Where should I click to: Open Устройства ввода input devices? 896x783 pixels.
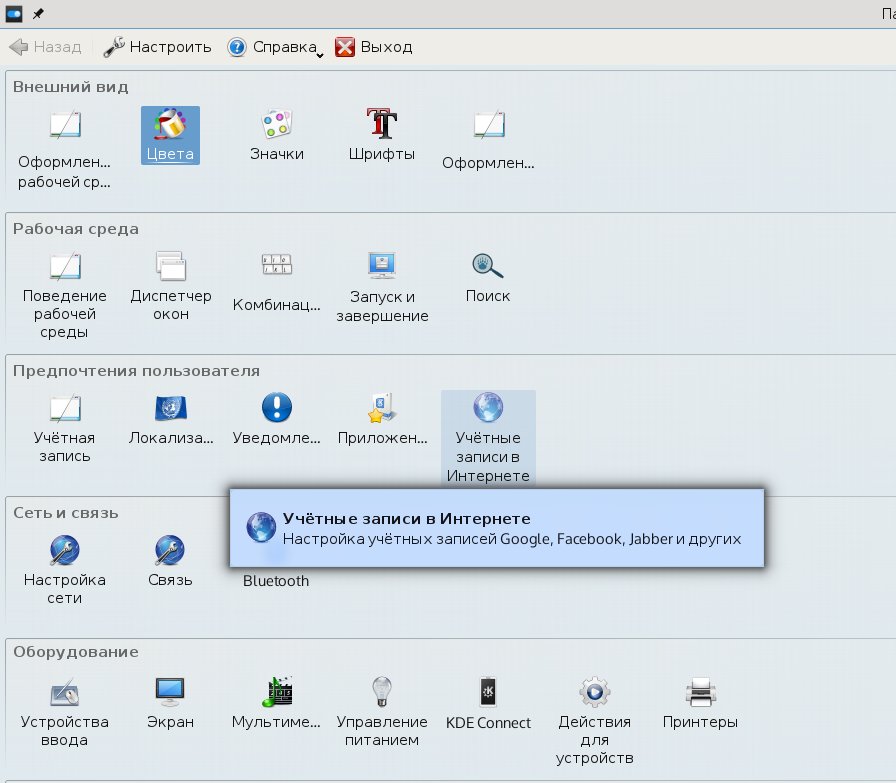click(x=65, y=712)
